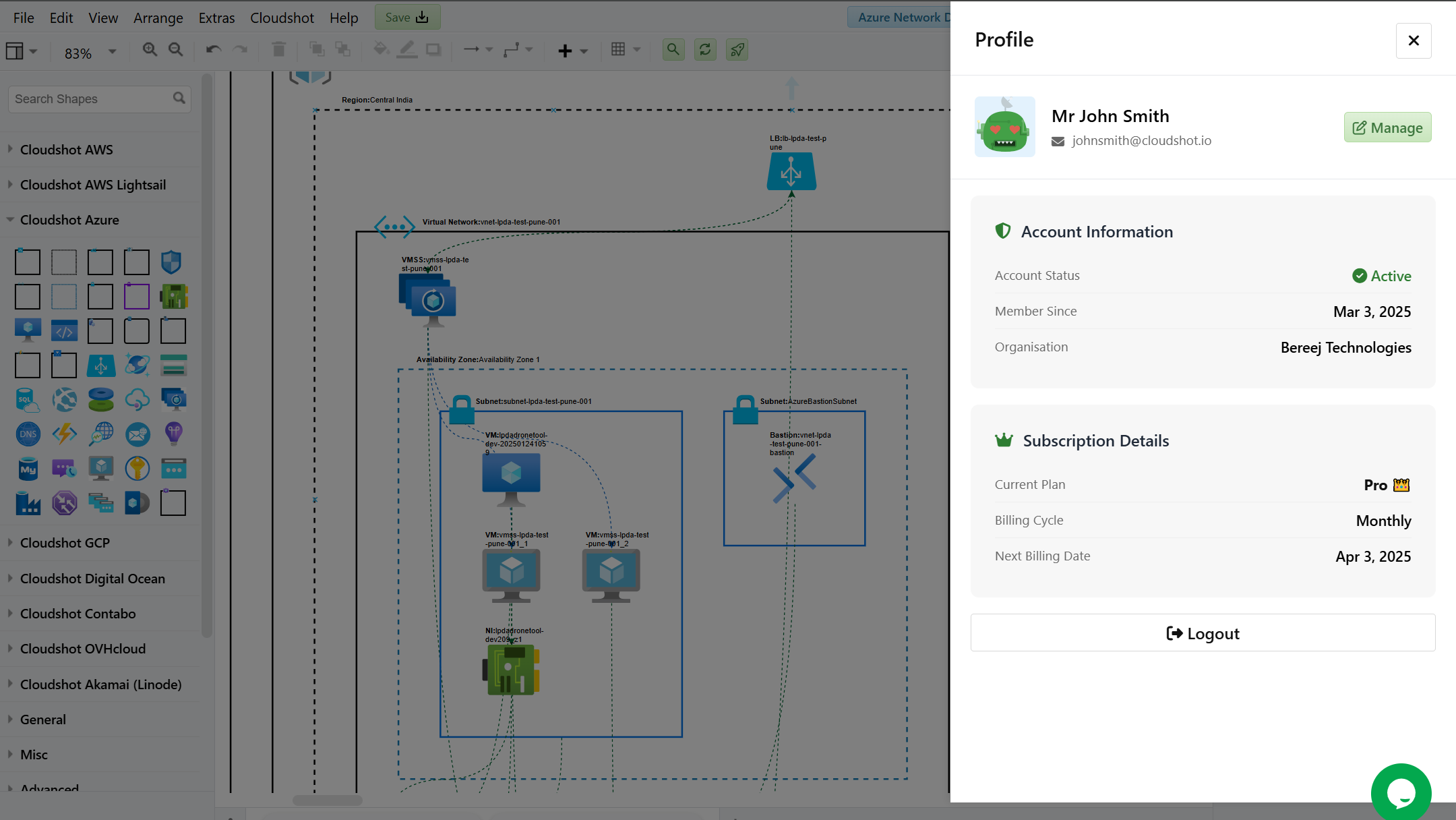Viewport: 1456px width, 820px height.
Task: Select the Azure MySQL shape
Action: click(x=28, y=469)
